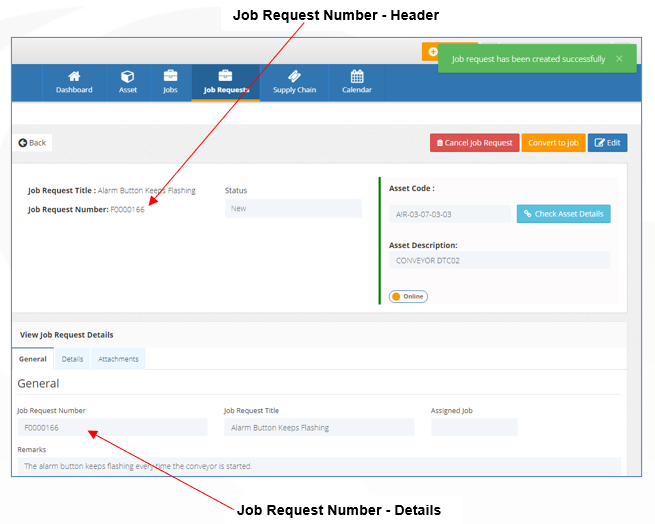Click the Asset Code field AIR-03-07-03-03
This screenshot has width=655, height=524.
tap(450, 214)
